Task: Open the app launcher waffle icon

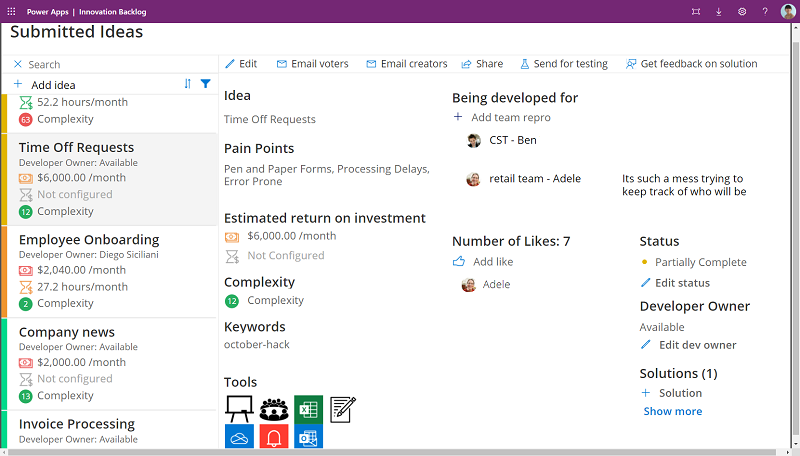Action: 11,11
